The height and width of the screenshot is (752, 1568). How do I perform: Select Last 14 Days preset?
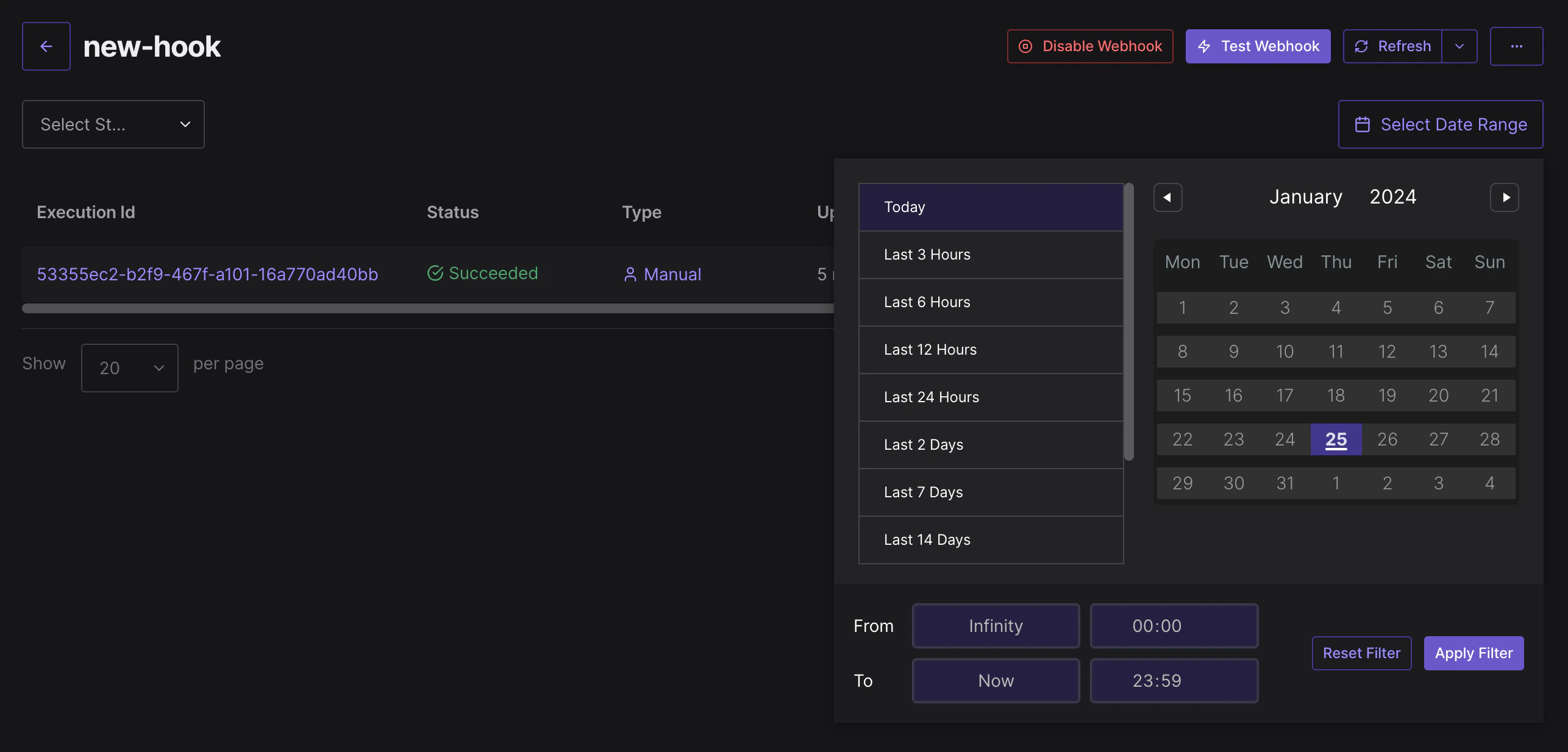[991, 540]
